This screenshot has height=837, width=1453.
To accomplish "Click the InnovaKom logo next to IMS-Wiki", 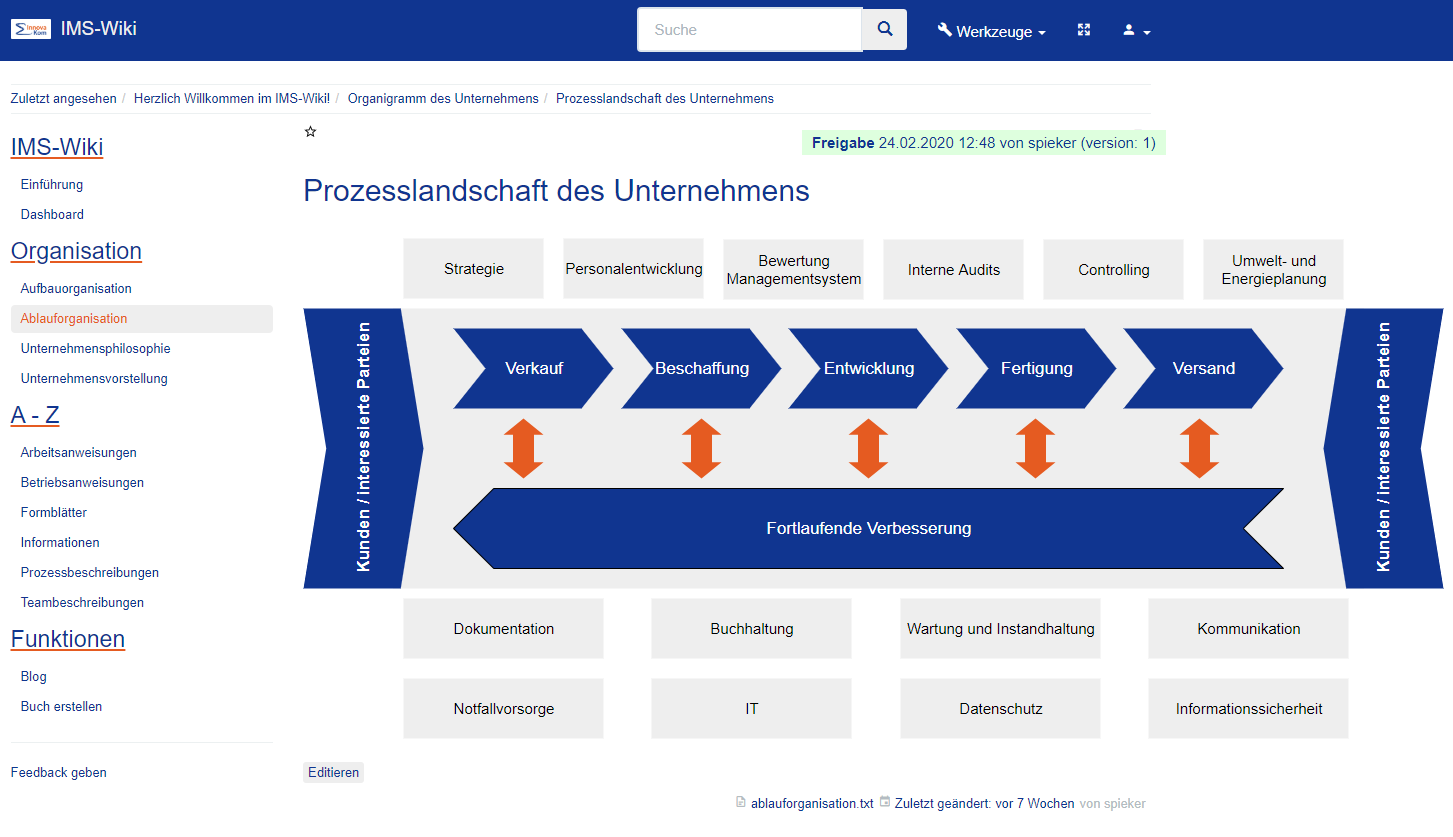I will [x=30, y=29].
